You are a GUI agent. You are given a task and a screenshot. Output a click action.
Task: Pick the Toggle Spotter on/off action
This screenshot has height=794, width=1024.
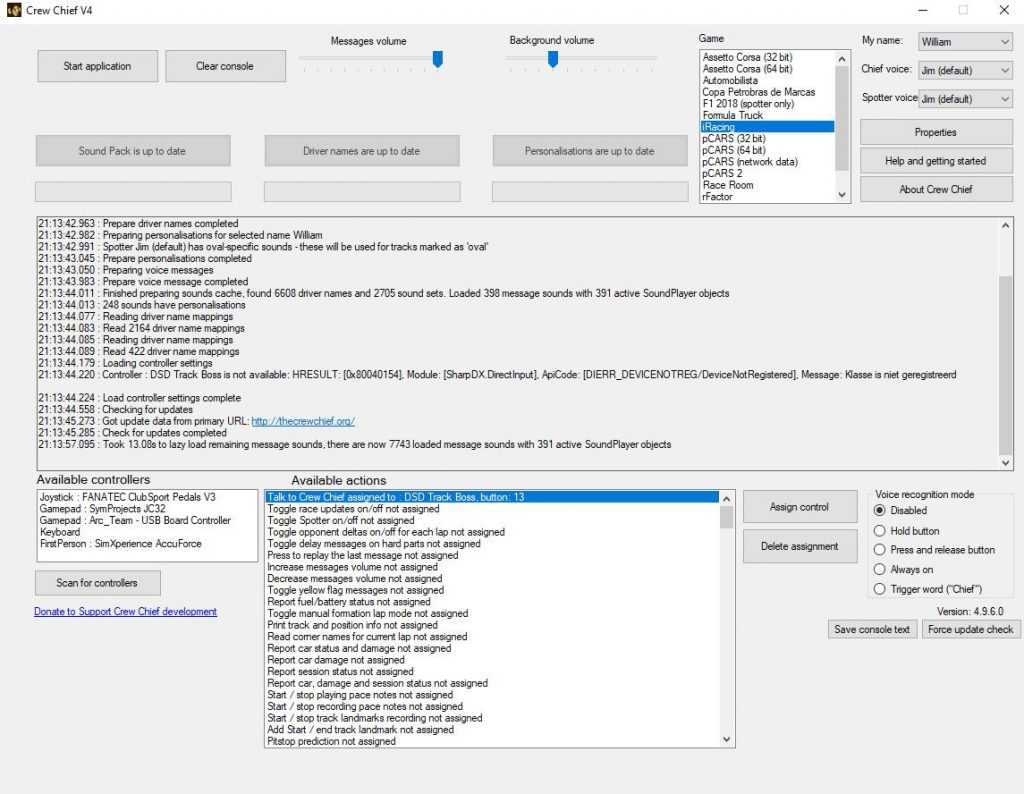tap(340, 521)
